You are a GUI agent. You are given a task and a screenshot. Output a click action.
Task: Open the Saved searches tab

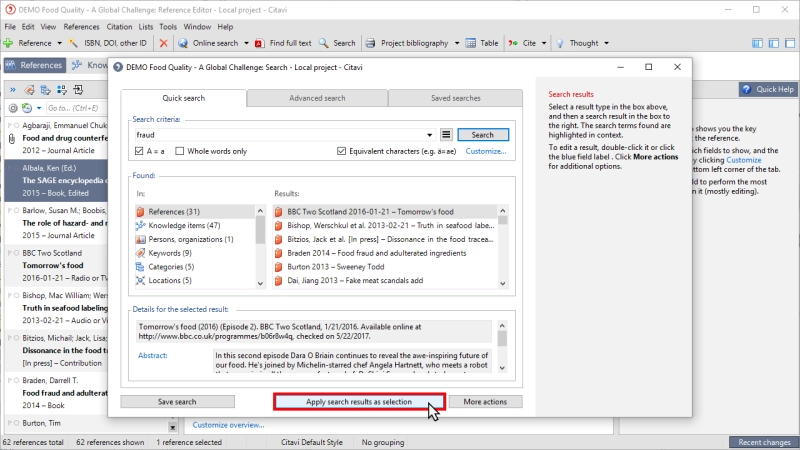(456, 98)
